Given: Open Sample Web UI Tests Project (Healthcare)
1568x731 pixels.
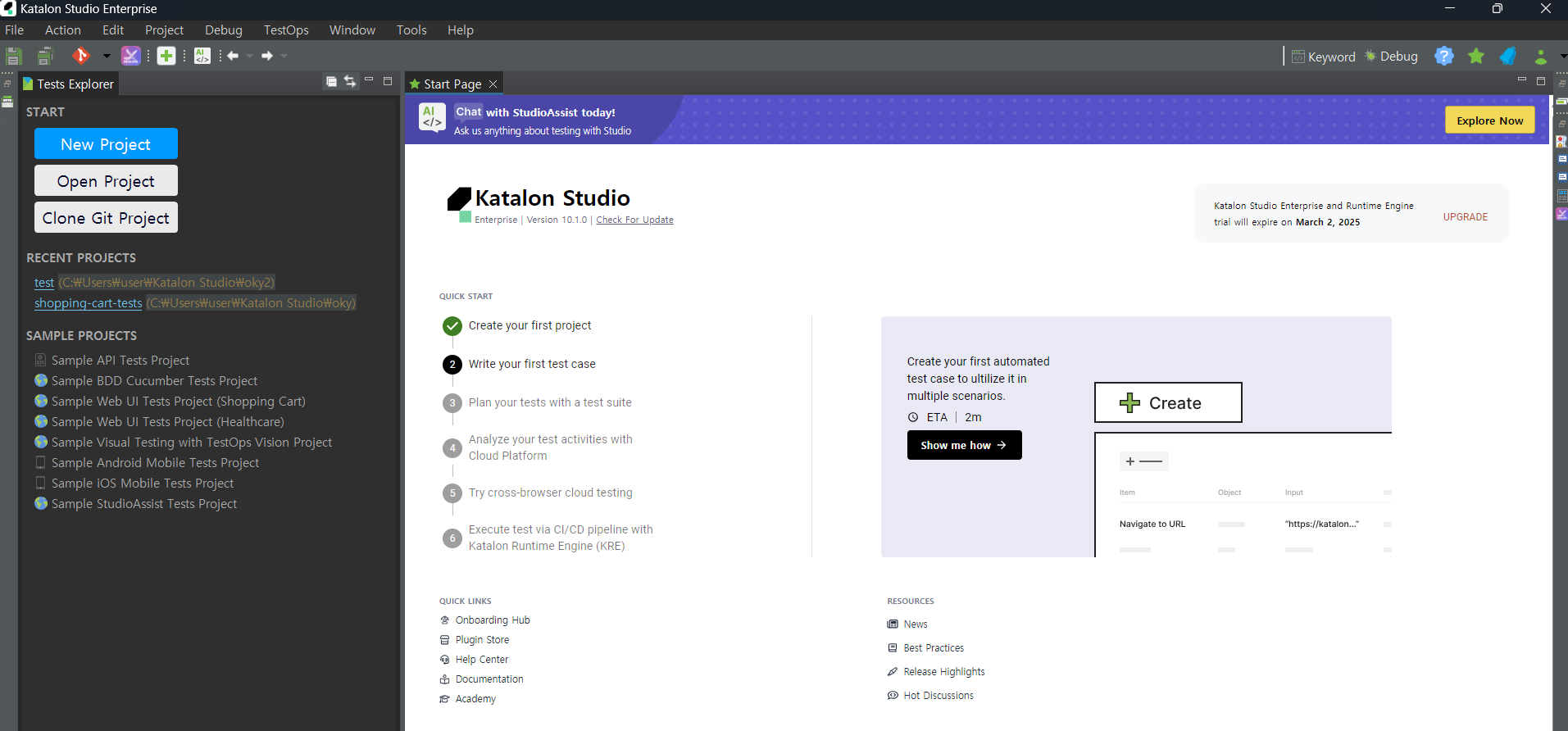Looking at the screenshot, I should [168, 421].
